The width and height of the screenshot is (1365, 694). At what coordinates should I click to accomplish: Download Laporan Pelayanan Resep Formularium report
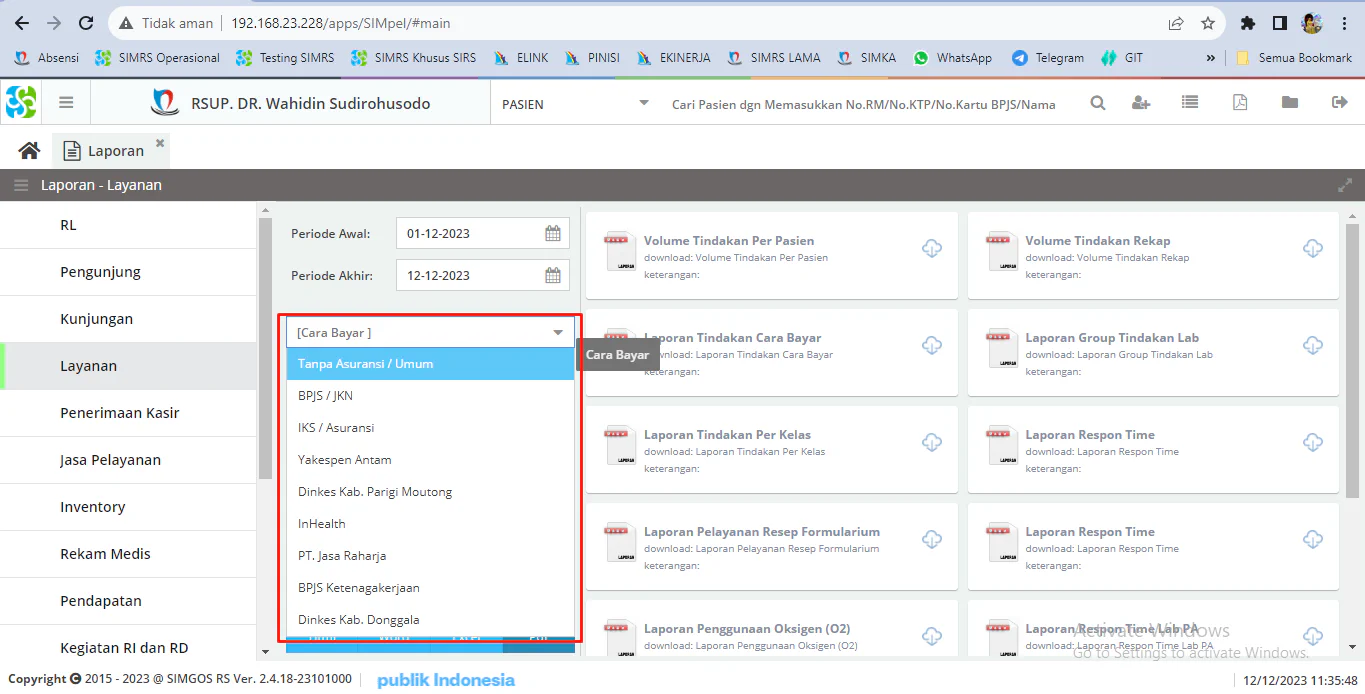pos(932,539)
